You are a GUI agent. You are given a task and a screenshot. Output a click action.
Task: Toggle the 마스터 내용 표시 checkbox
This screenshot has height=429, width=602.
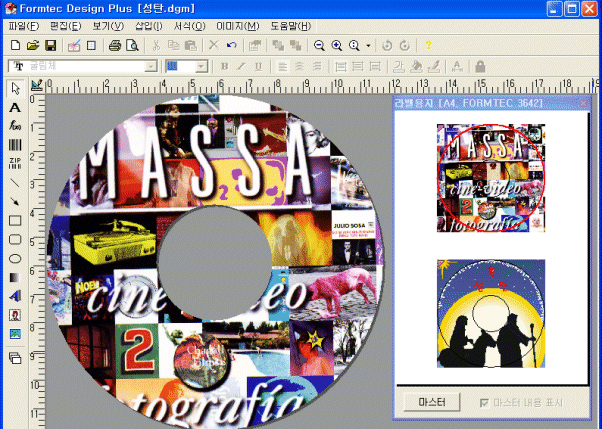coord(484,402)
